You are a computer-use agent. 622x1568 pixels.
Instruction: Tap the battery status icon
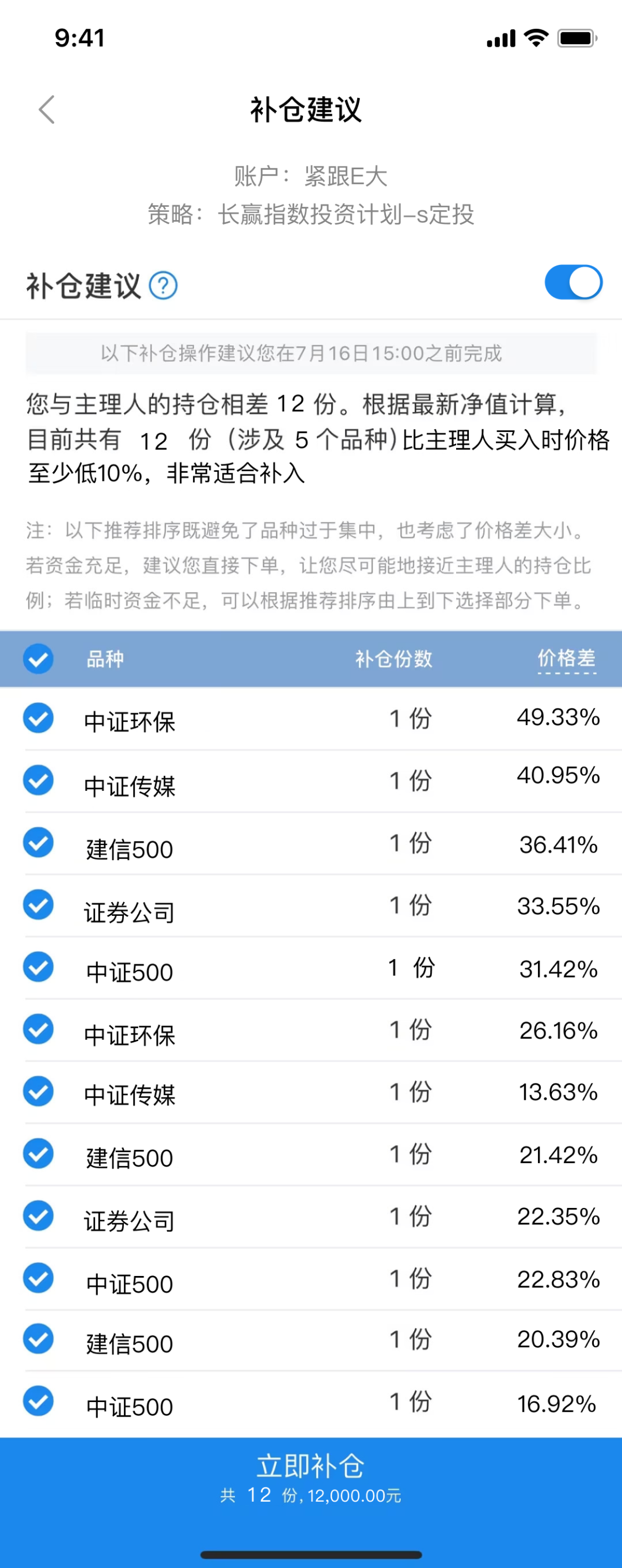pos(578,38)
